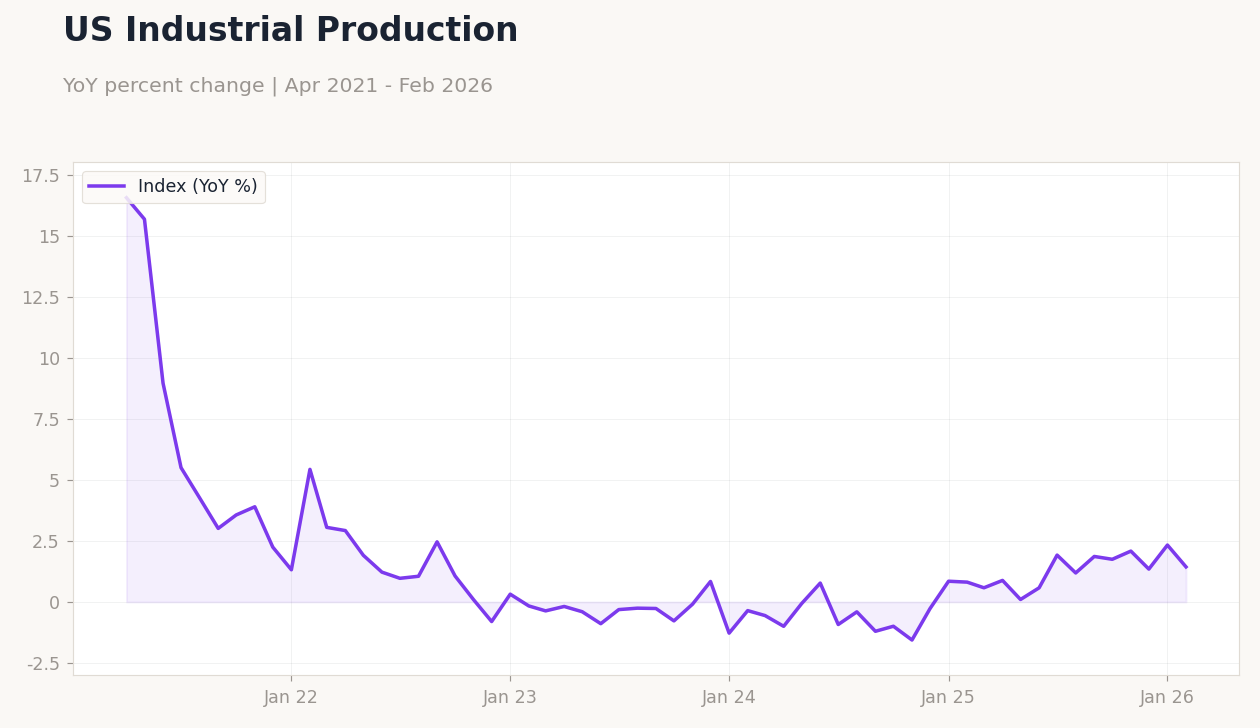Click the purple legend line swatch

coord(107,187)
